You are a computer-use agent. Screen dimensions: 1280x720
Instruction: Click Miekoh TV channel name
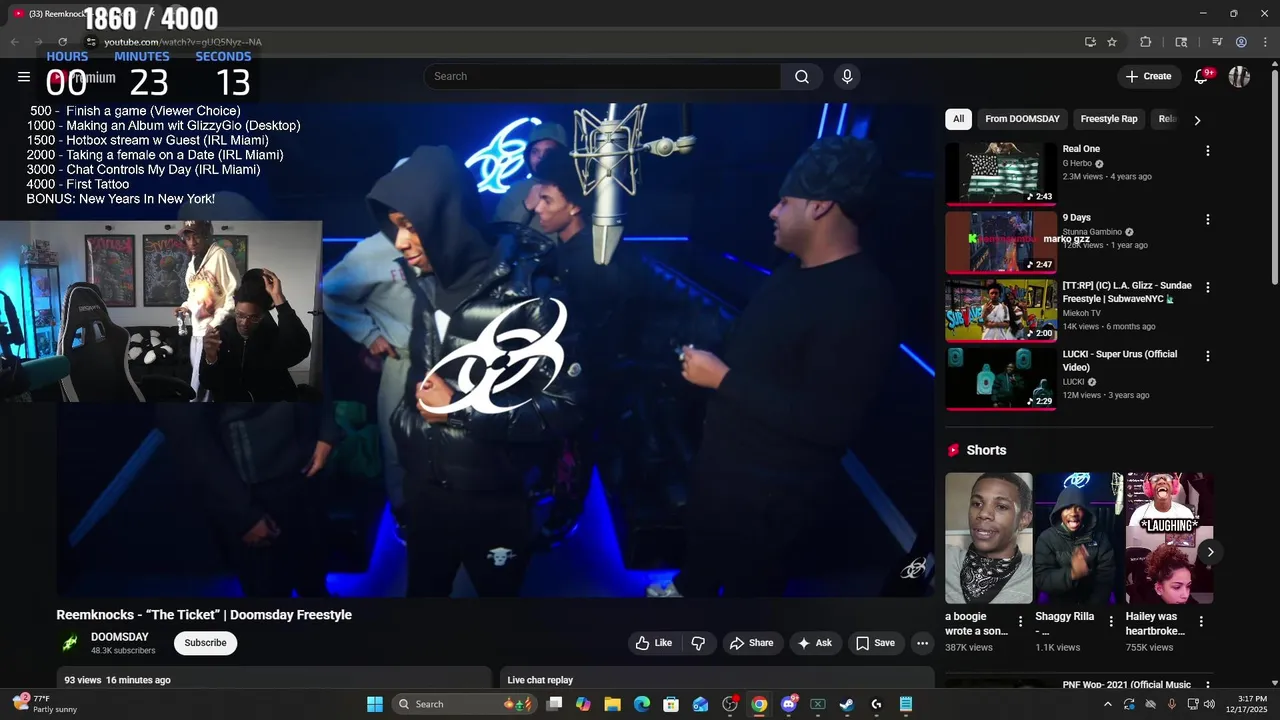(1081, 313)
